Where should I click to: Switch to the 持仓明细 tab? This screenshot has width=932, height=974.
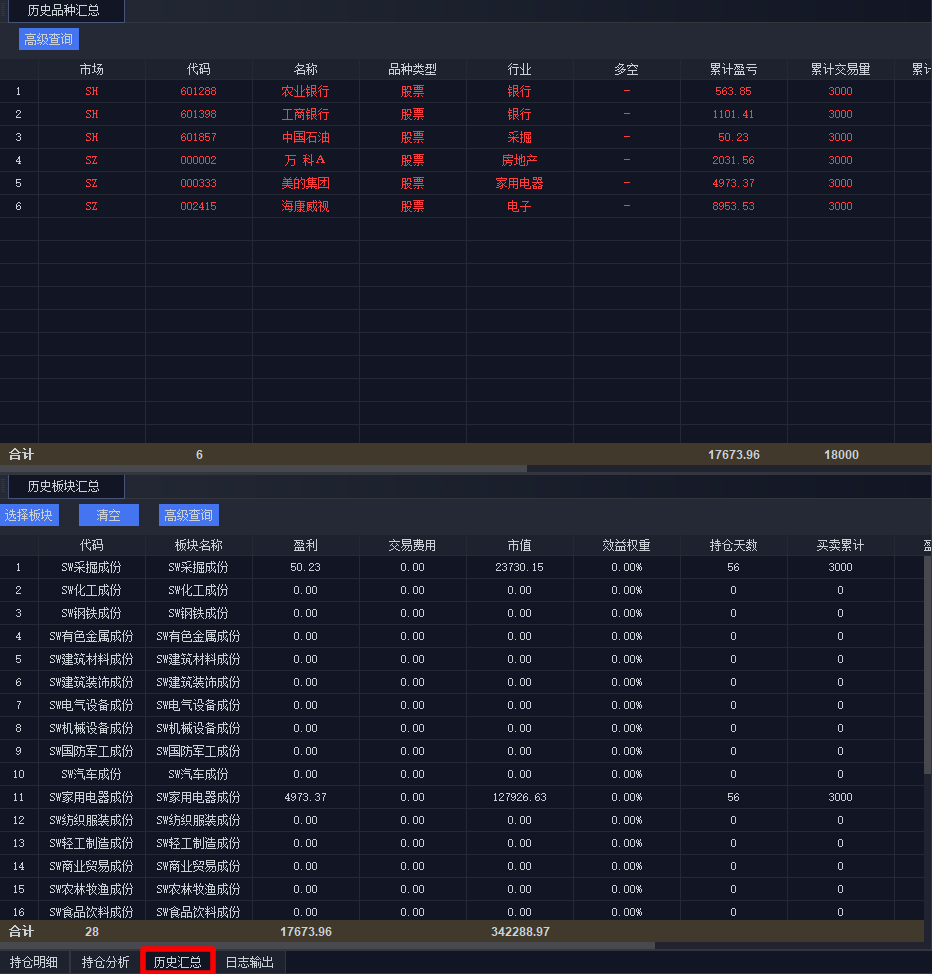34,962
